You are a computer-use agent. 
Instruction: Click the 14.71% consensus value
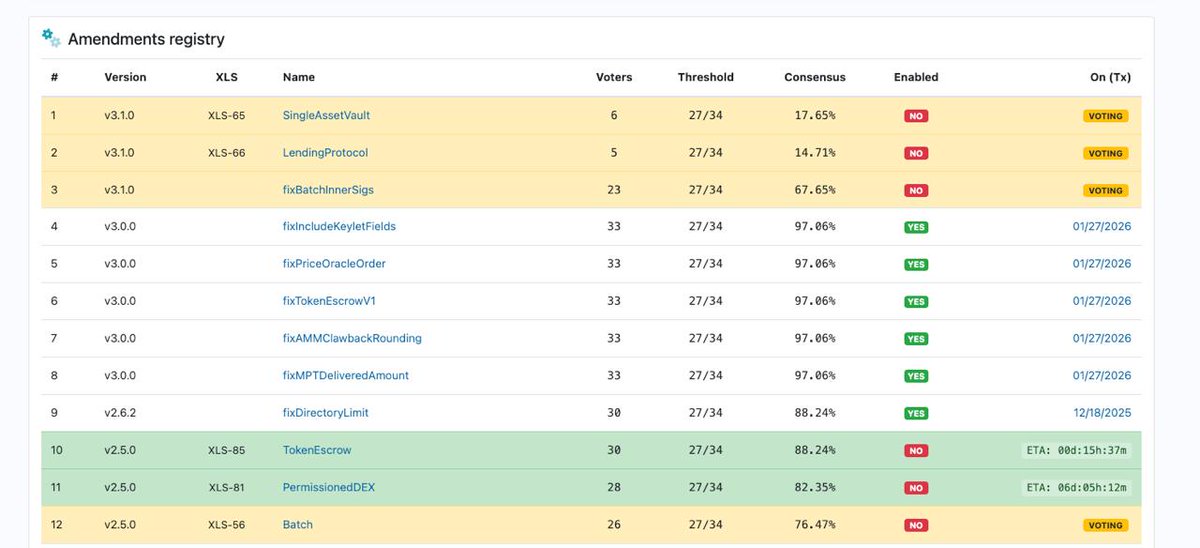(815, 153)
